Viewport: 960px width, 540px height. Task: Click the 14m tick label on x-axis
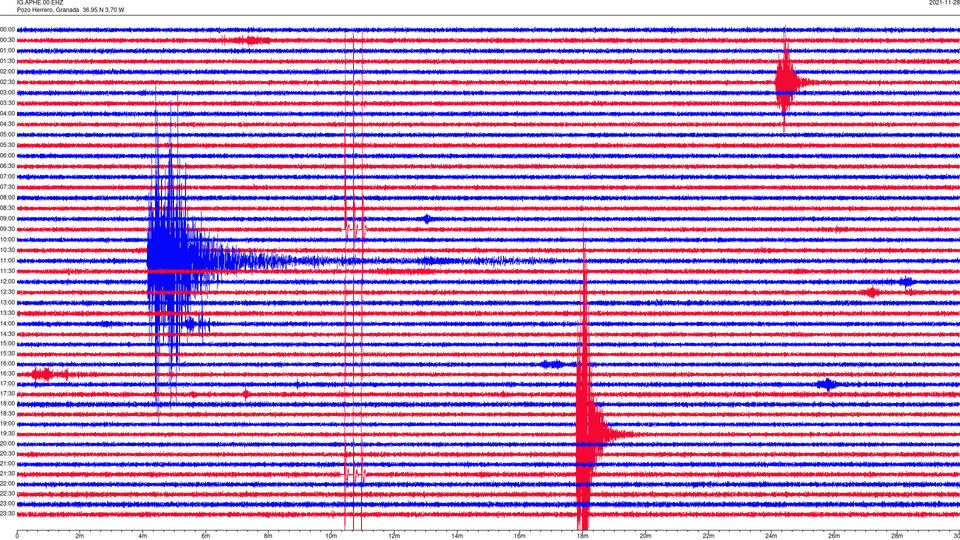pos(457,536)
